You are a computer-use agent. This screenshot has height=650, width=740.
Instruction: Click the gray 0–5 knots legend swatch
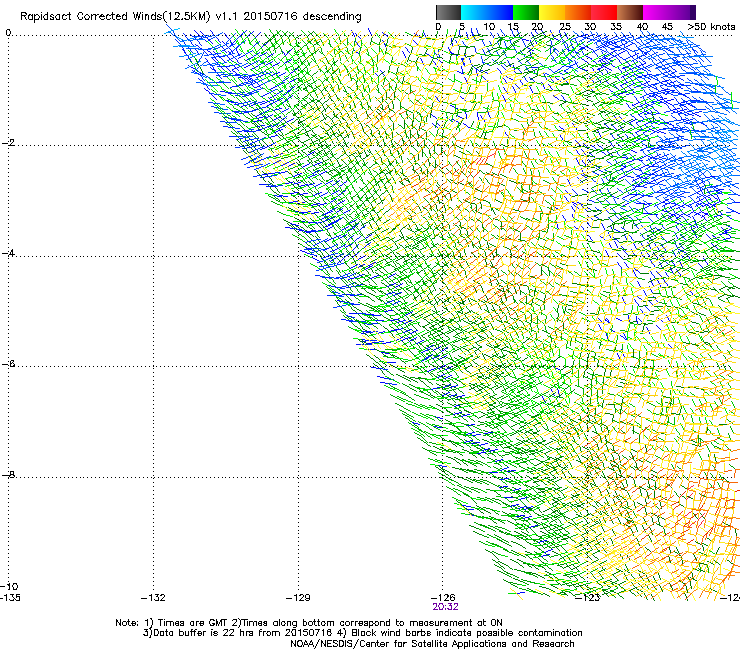(x=448, y=12)
